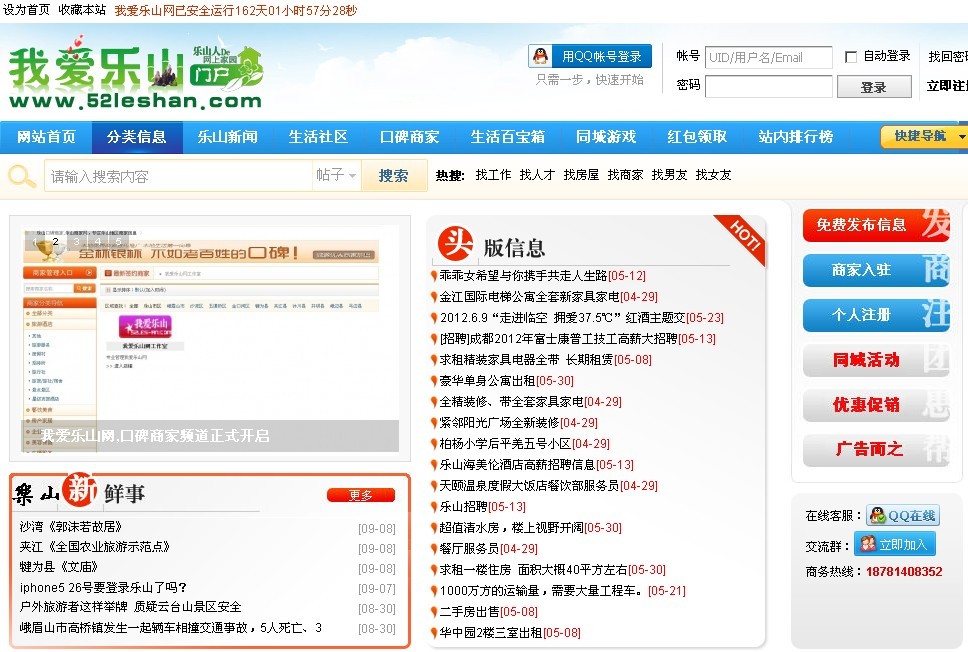Screen dimensions: 968x652
Task: Toggle the 自动登录 checkbox
Action: tap(850, 57)
